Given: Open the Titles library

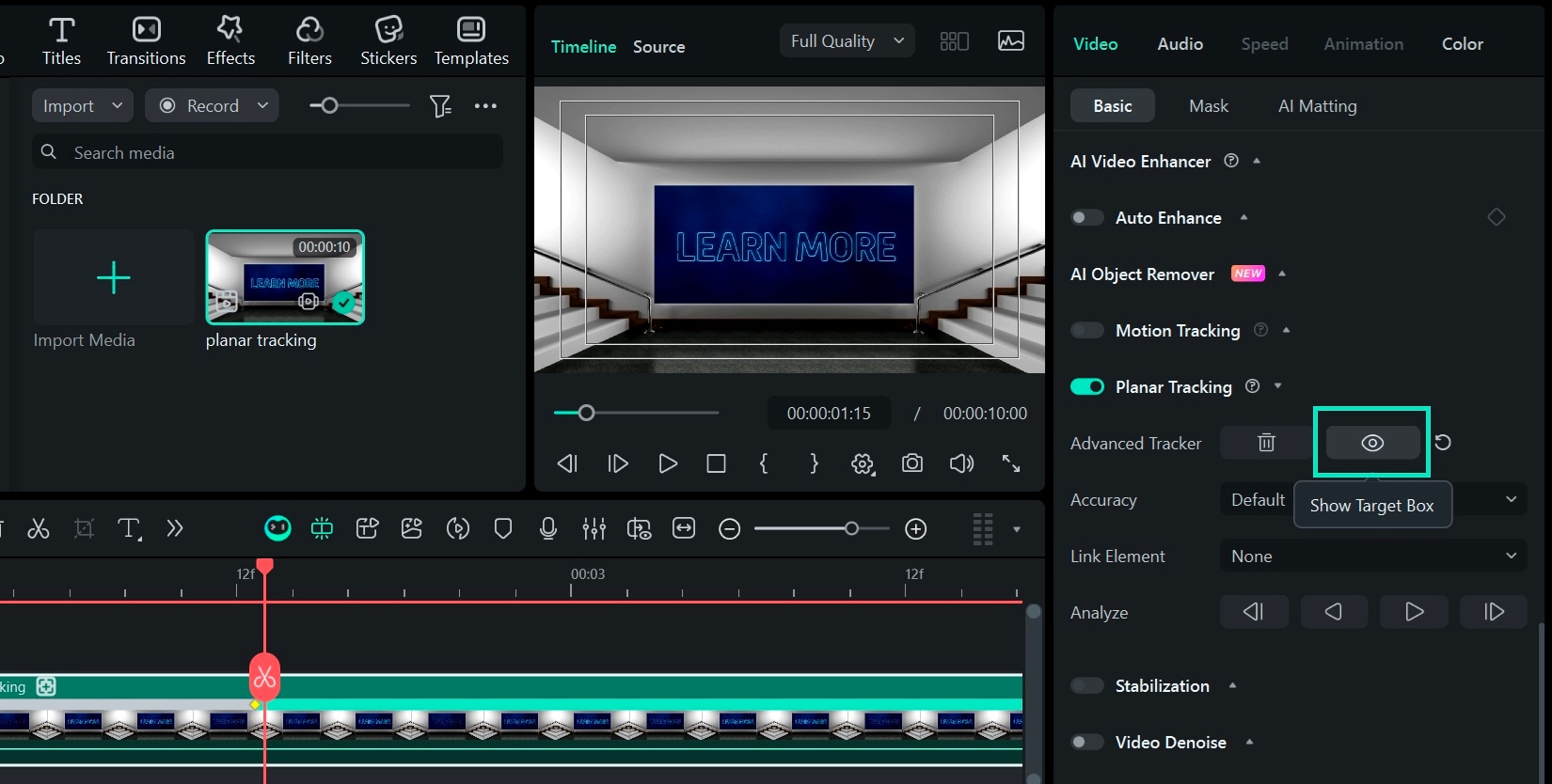Looking at the screenshot, I should tap(61, 42).
